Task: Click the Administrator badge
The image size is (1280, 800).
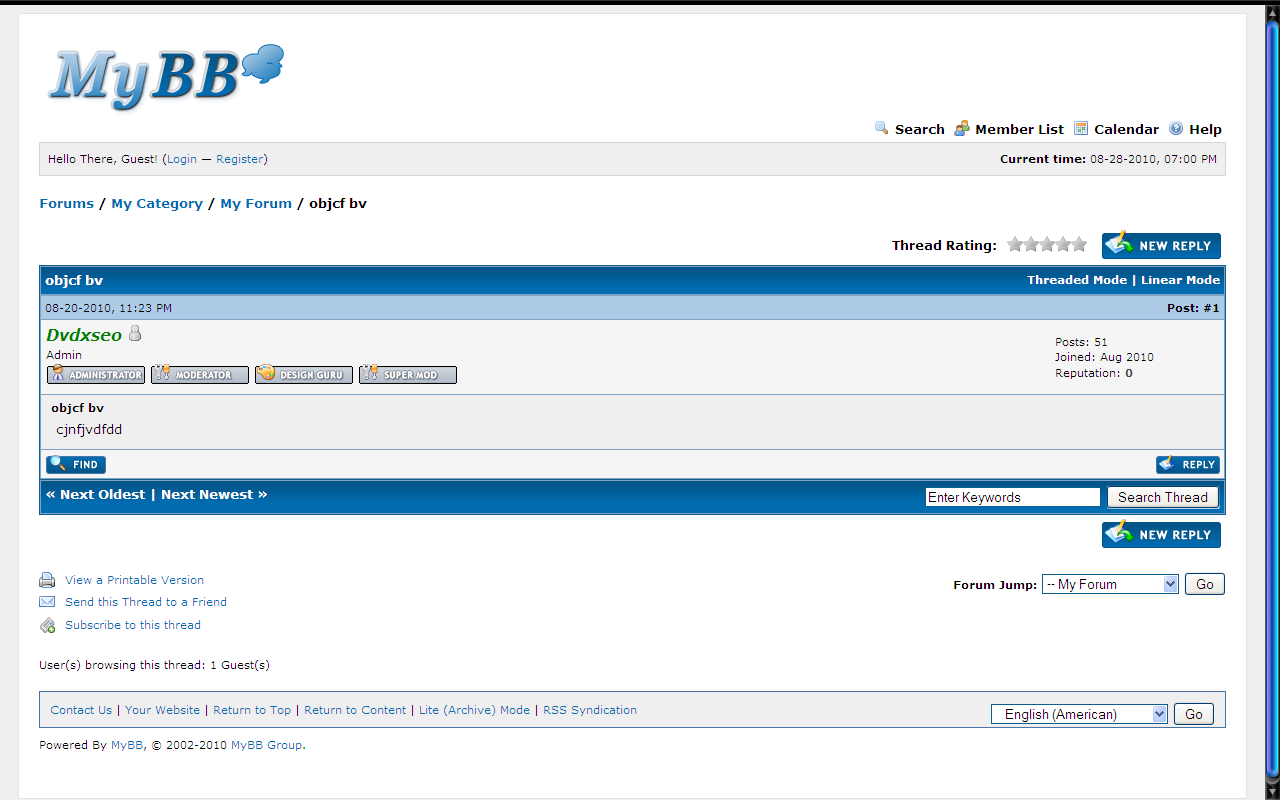Action: click(x=96, y=375)
